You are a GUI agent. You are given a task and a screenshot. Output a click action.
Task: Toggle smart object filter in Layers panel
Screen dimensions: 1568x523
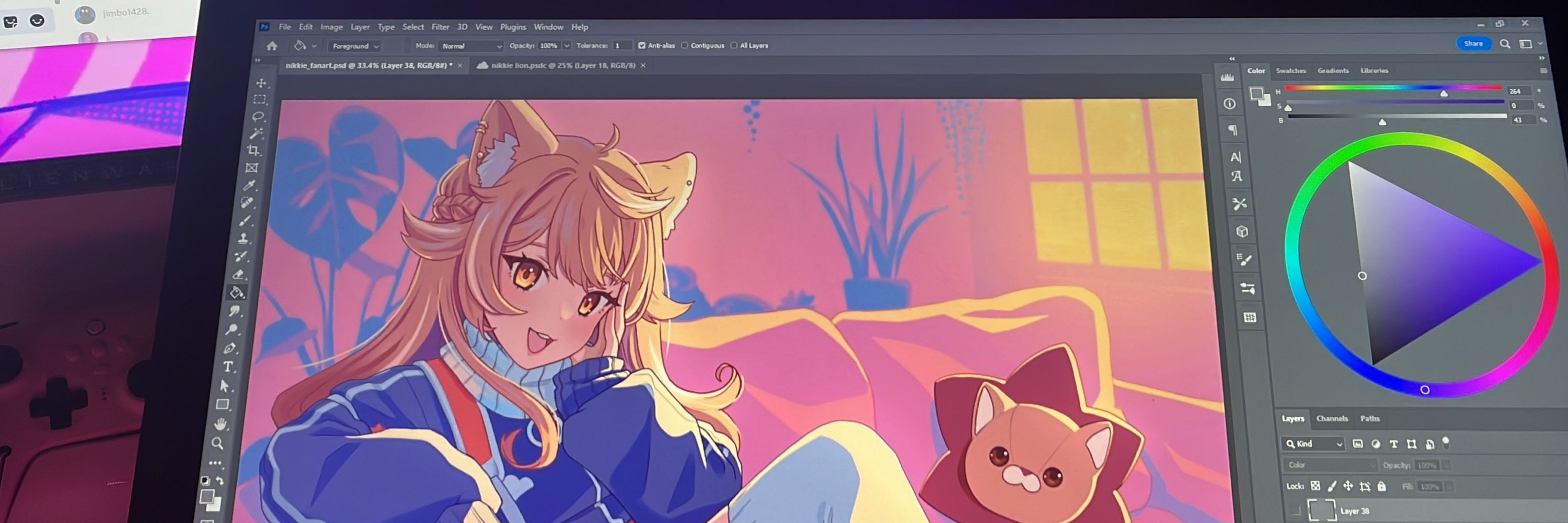(1430, 445)
